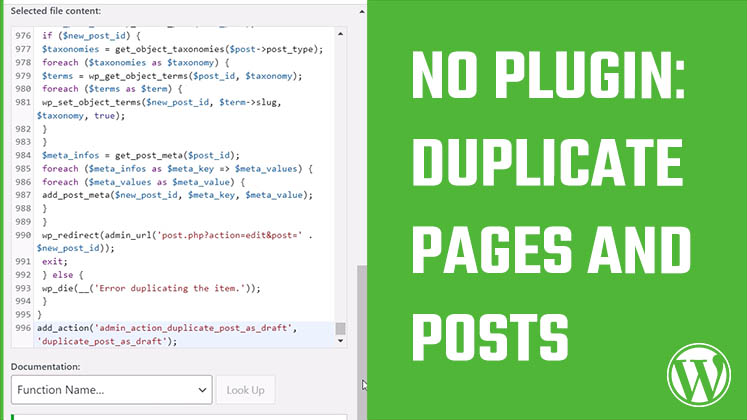Click the exit; statement on line 991

pos(55,261)
